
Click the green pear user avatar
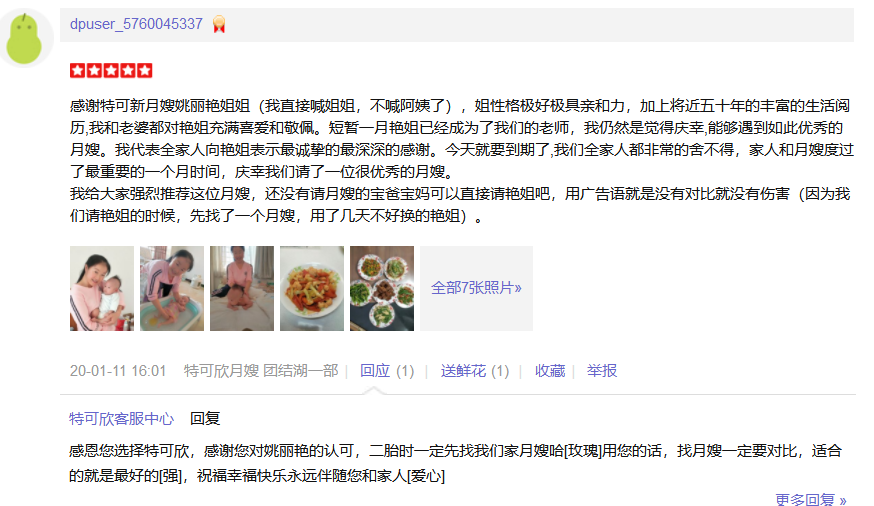24,38
